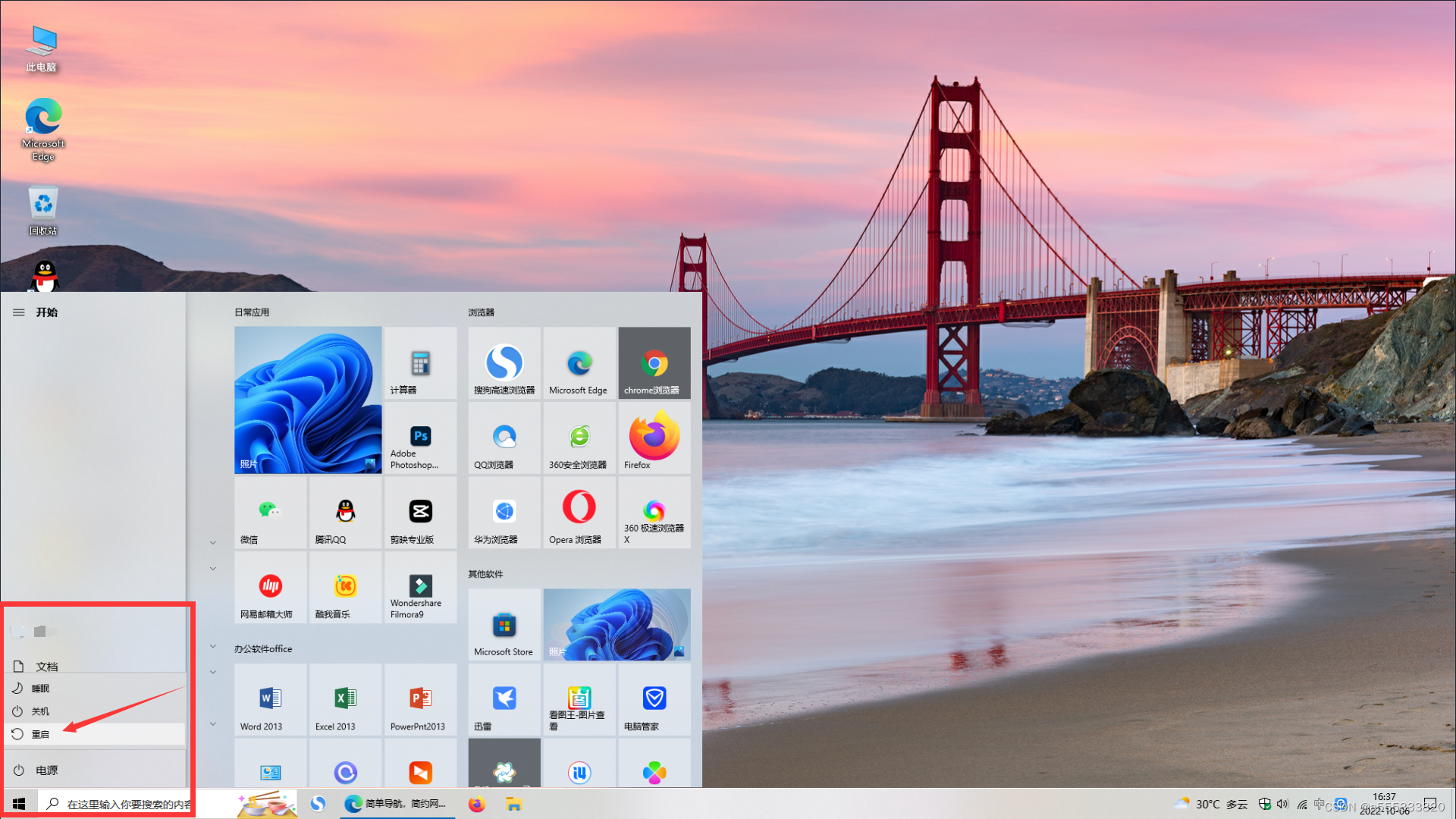Open the Microsoft Edge tile in 浏览器 group

(x=579, y=362)
